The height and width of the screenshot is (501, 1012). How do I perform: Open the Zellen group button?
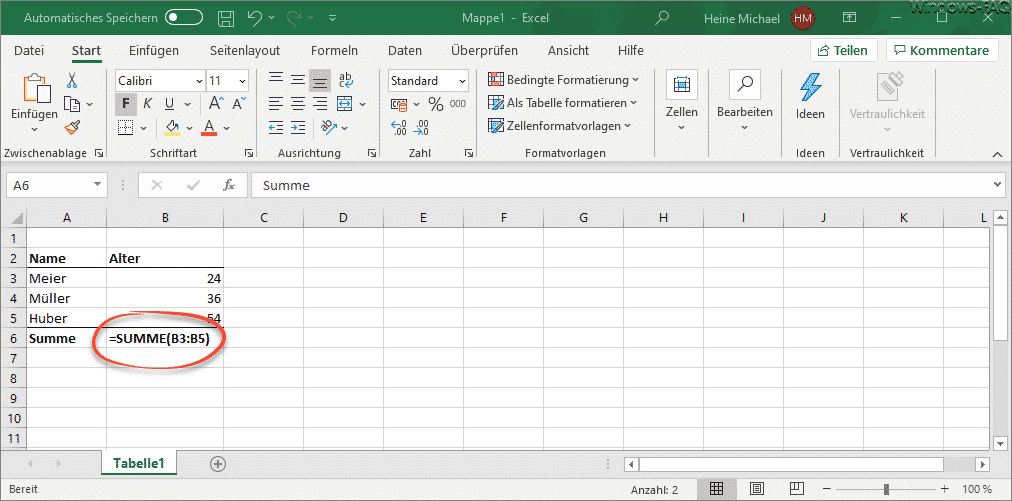point(682,102)
